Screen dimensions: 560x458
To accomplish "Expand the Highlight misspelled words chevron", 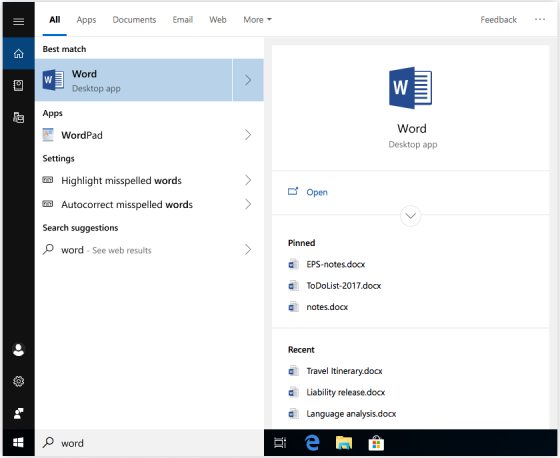I will point(248,180).
